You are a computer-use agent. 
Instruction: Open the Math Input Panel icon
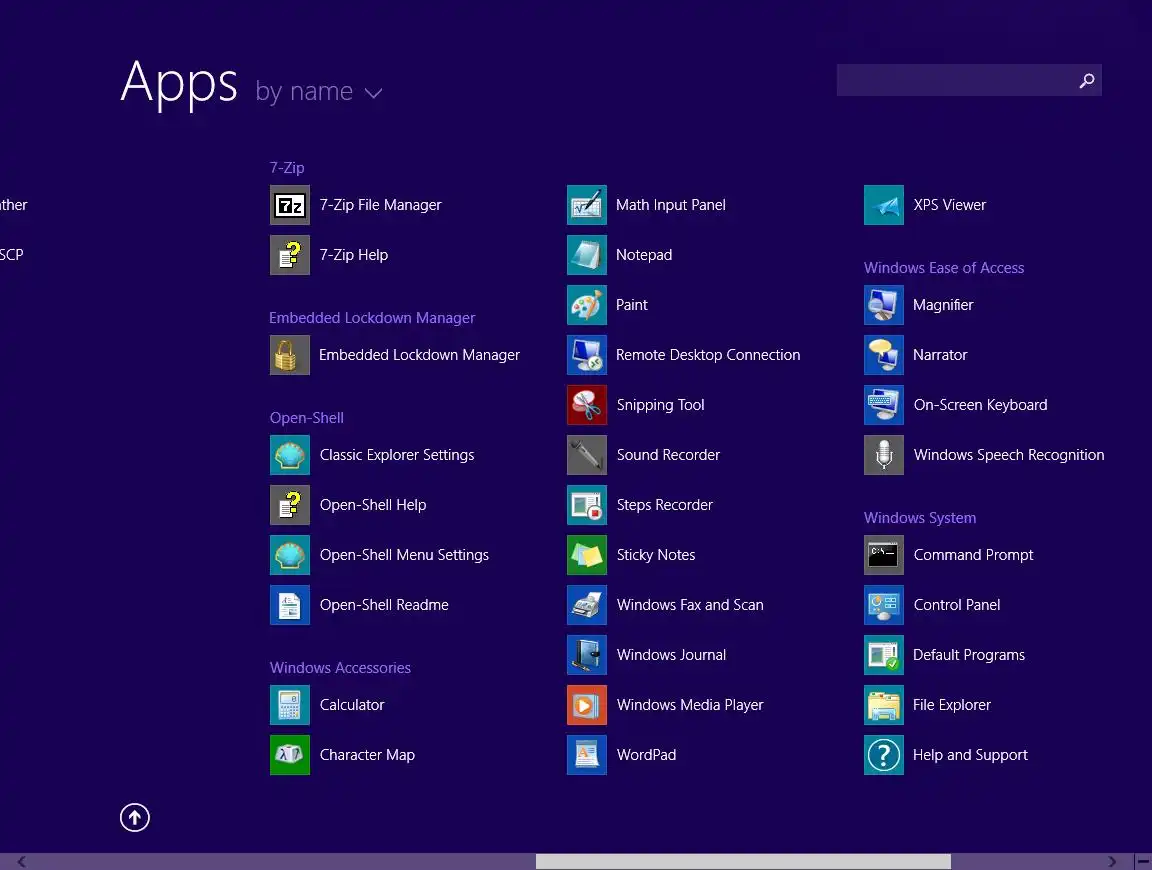[587, 205]
